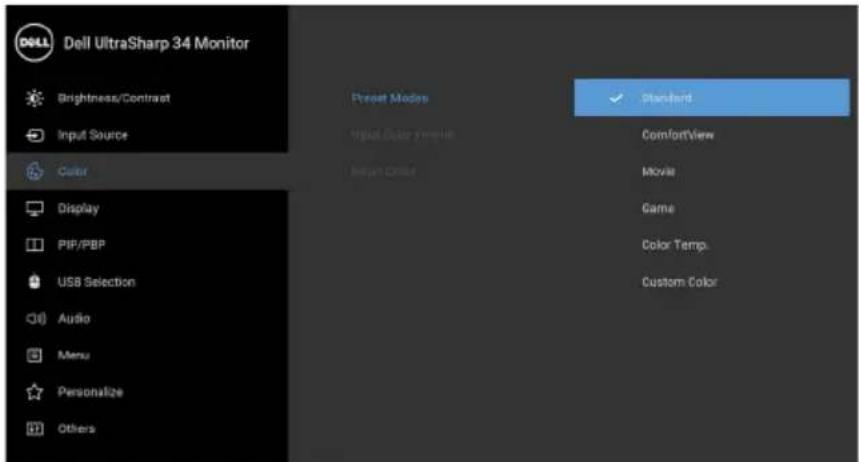Click the Dell UltraSharp 34 Monitor title

(157, 43)
